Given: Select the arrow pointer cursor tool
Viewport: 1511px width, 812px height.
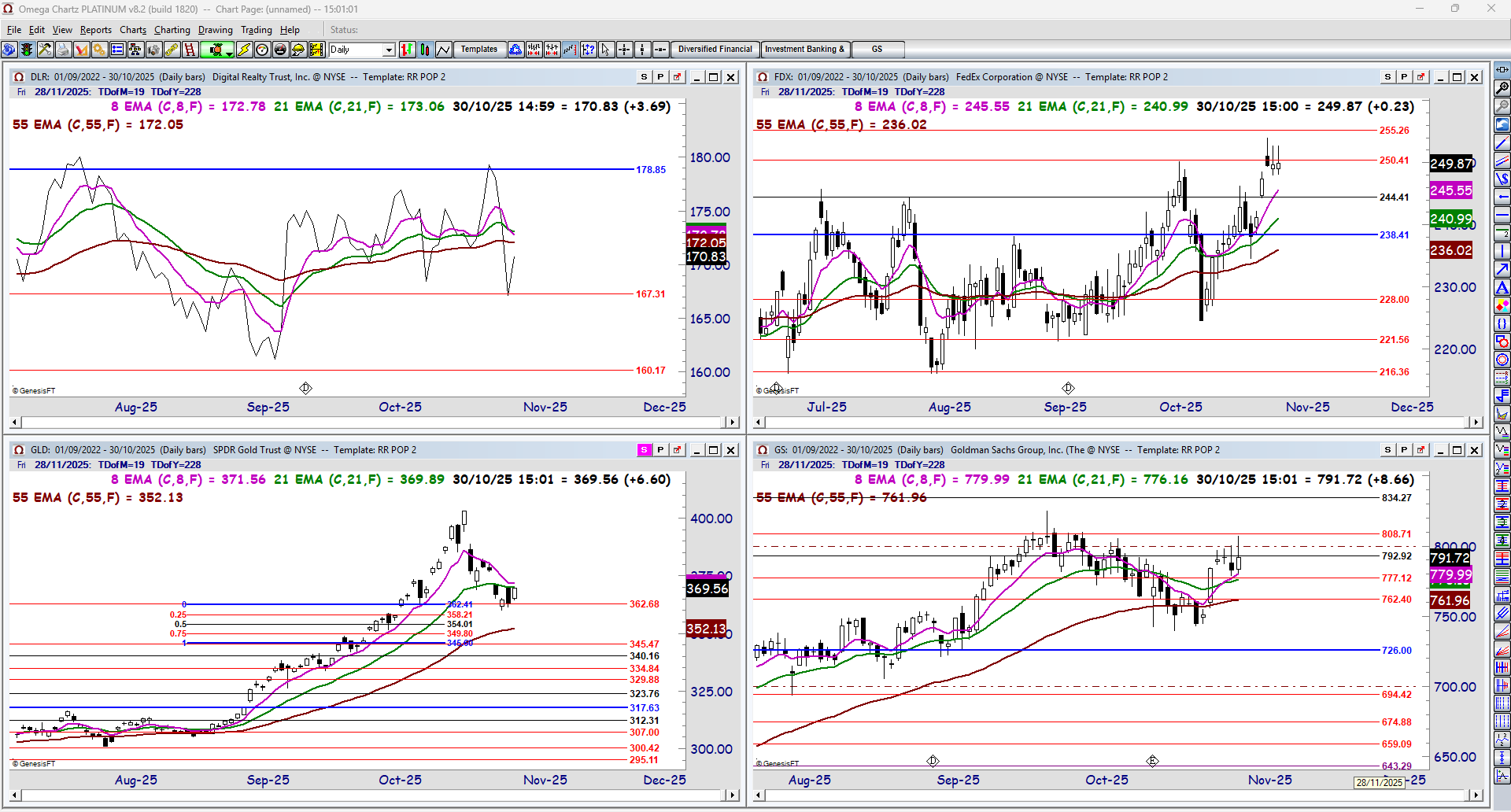Looking at the screenshot, I should (606, 50).
